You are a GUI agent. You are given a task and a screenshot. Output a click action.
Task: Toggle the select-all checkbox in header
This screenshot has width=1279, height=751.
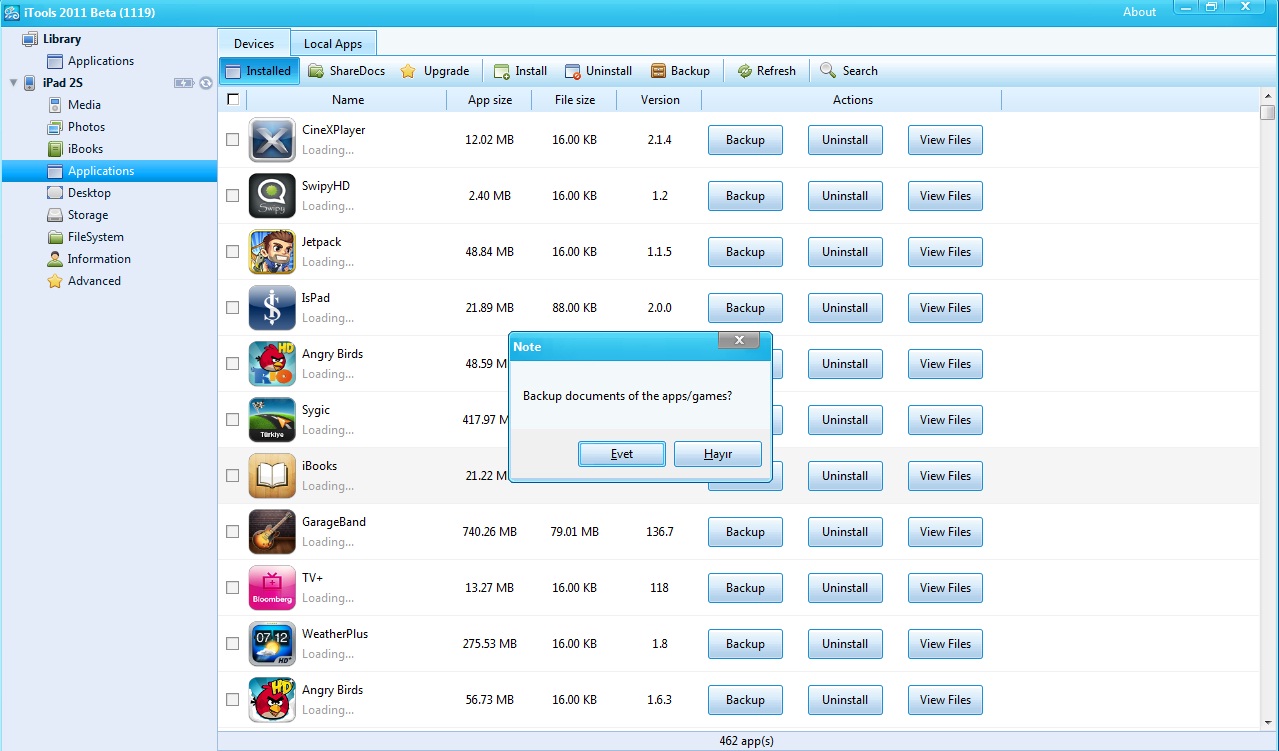233,99
